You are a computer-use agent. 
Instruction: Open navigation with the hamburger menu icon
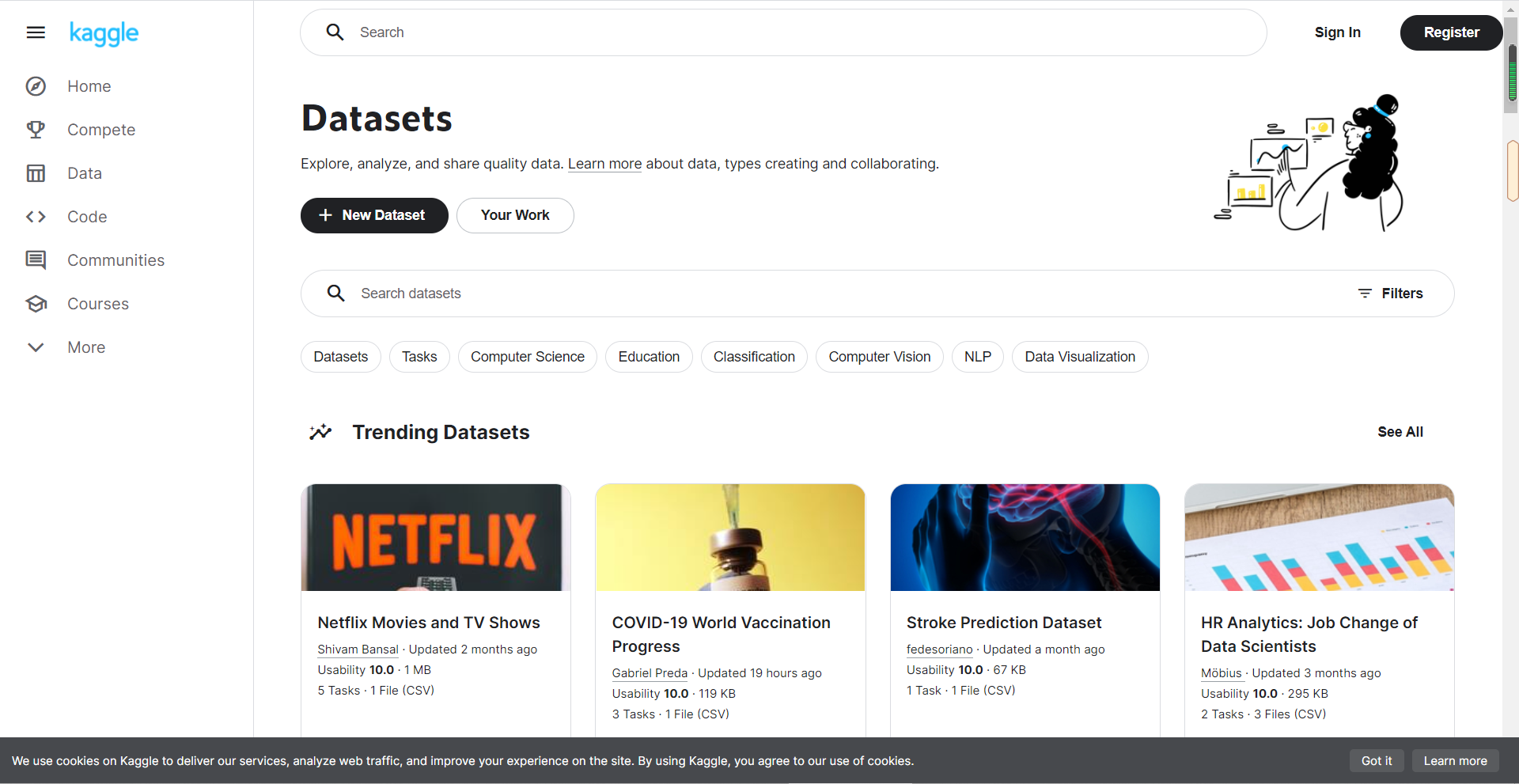tap(36, 32)
